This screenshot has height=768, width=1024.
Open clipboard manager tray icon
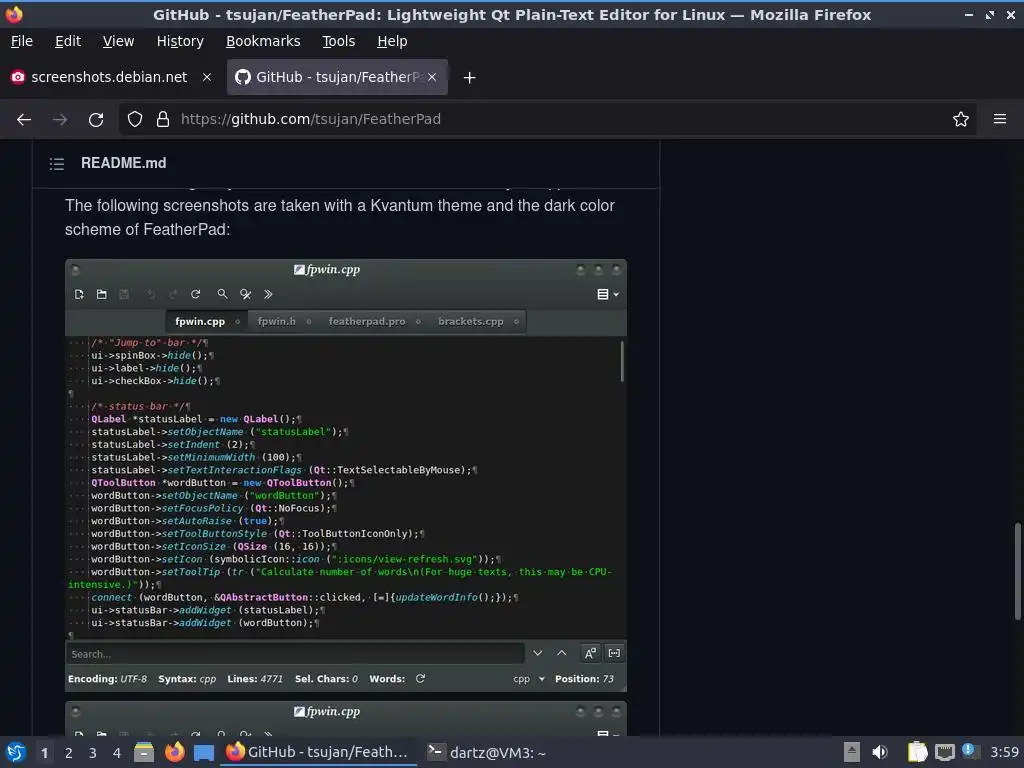[918, 752]
